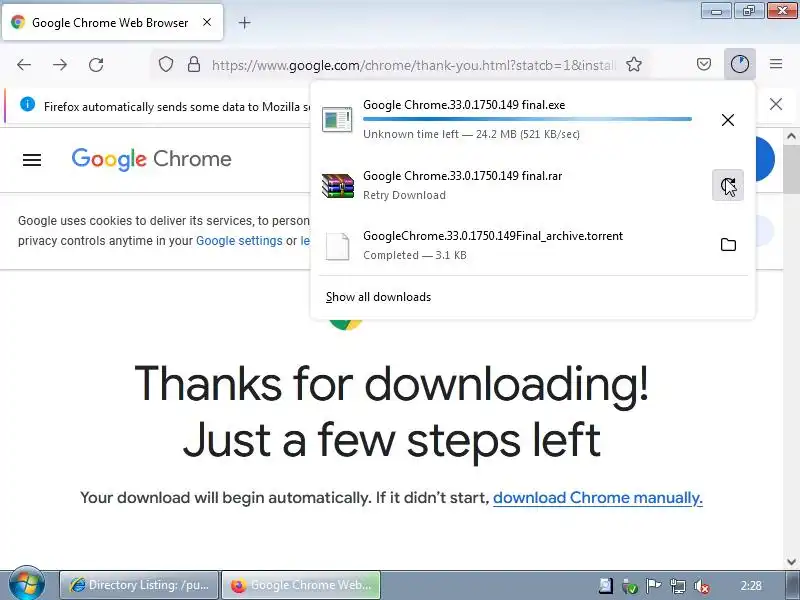Click the blank torrent file icon
The width and height of the screenshot is (800, 600).
pyautogui.click(x=338, y=246)
